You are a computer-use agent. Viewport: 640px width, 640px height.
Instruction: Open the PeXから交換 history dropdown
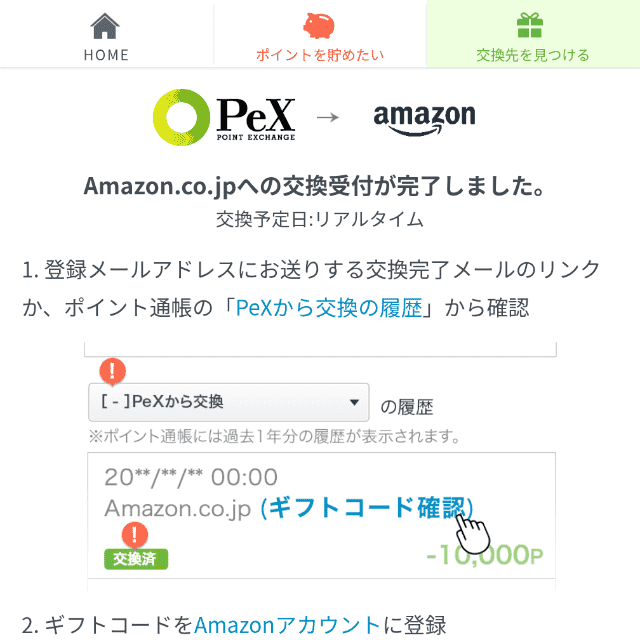click(x=228, y=403)
